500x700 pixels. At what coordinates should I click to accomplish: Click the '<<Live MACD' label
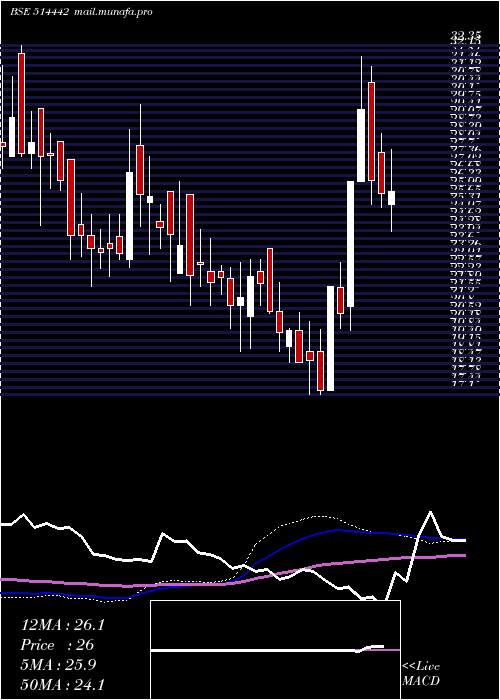coord(421,674)
